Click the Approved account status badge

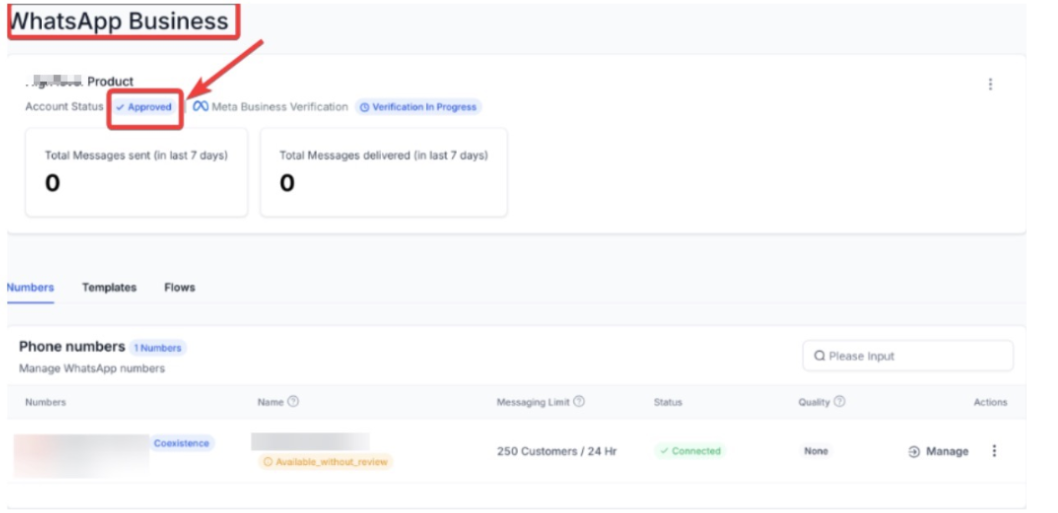coord(144,107)
